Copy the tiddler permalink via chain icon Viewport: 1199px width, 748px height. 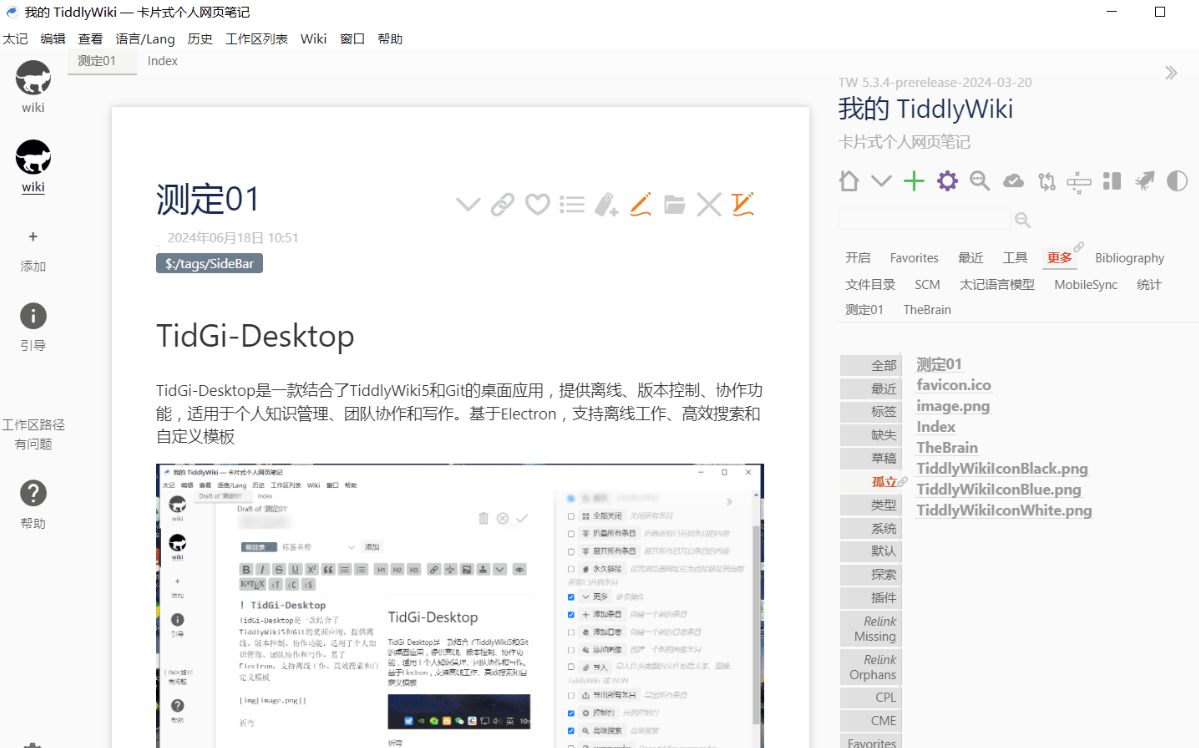502,204
